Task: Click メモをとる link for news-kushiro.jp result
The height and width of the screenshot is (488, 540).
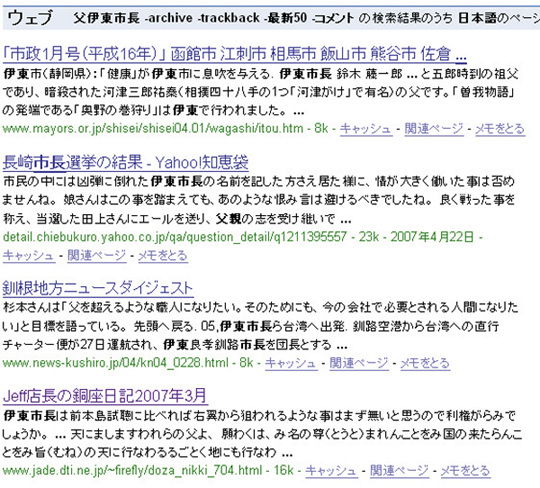Action: [425, 363]
